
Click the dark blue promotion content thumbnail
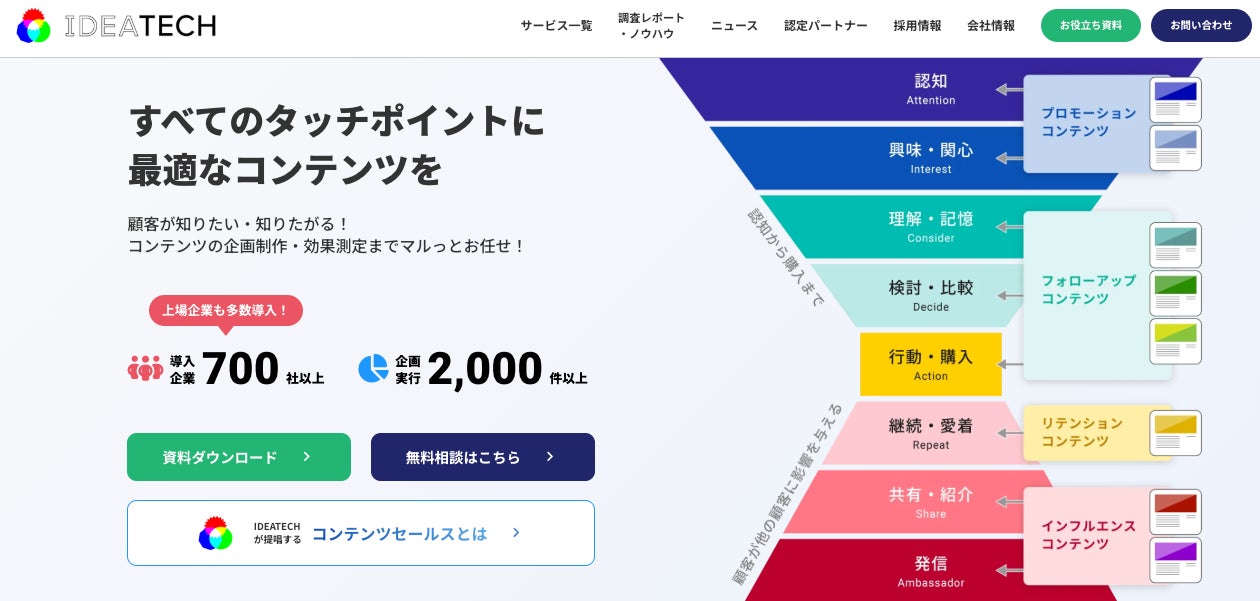point(1175,99)
